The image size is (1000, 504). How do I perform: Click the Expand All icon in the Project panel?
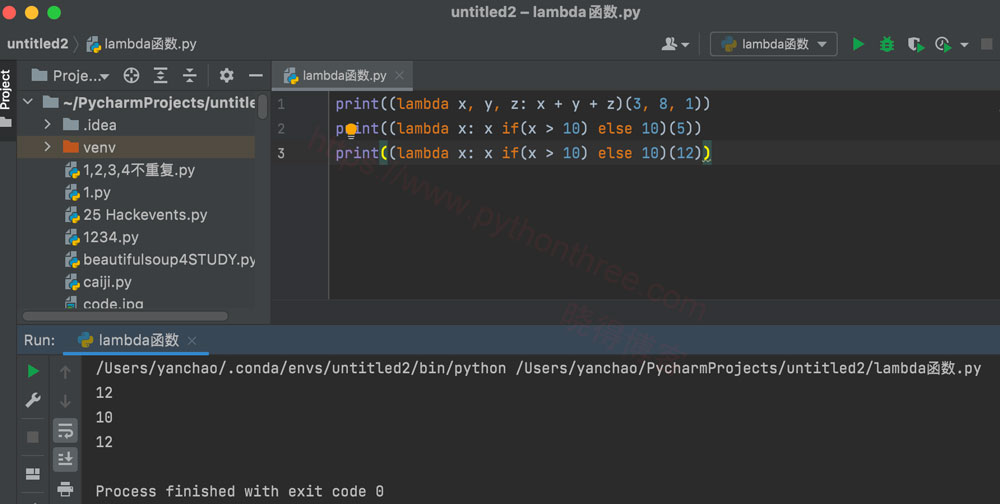pos(161,75)
